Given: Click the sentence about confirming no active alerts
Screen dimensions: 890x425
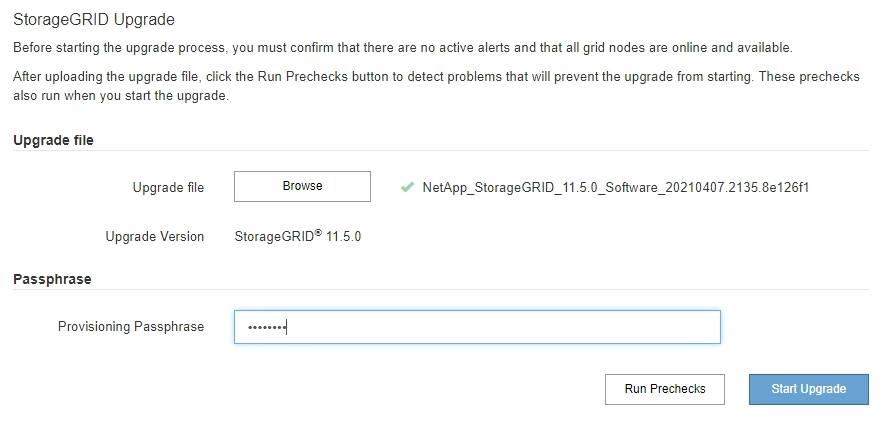Looking at the screenshot, I should (403, 48).
